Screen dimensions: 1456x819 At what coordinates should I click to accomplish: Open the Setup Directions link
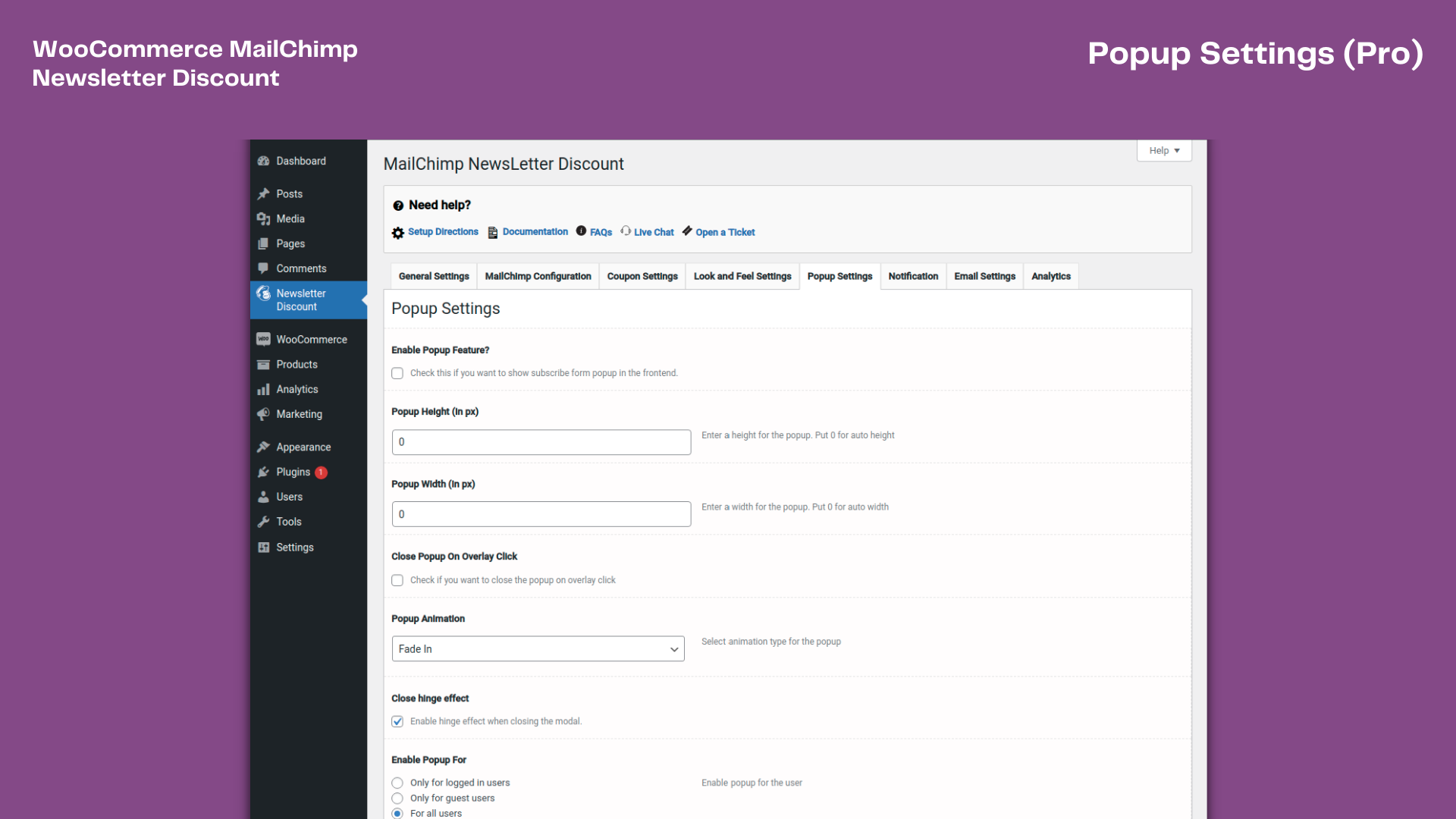click(x=443, y=232)
